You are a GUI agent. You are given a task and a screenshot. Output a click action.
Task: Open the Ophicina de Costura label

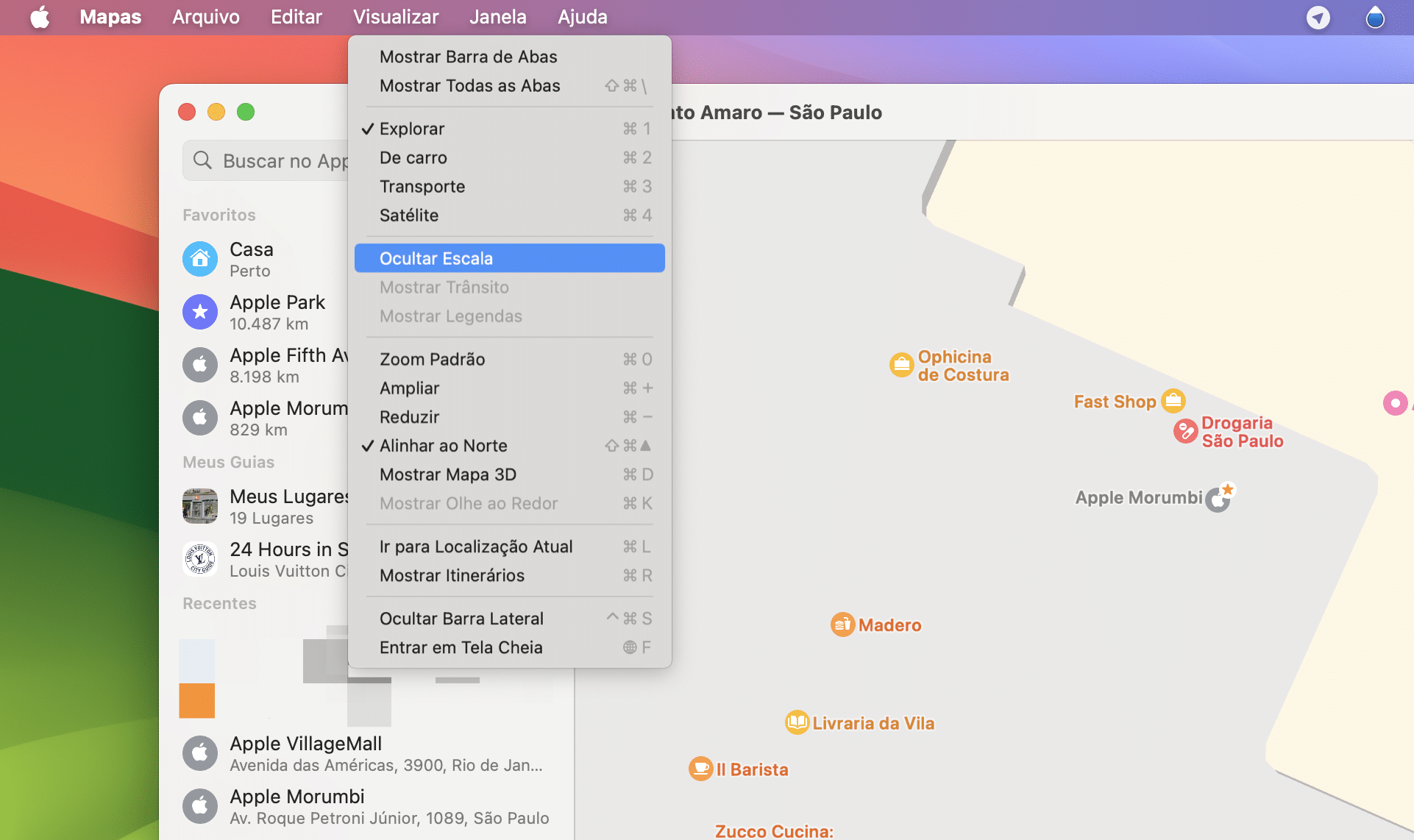tap(964, 366)
